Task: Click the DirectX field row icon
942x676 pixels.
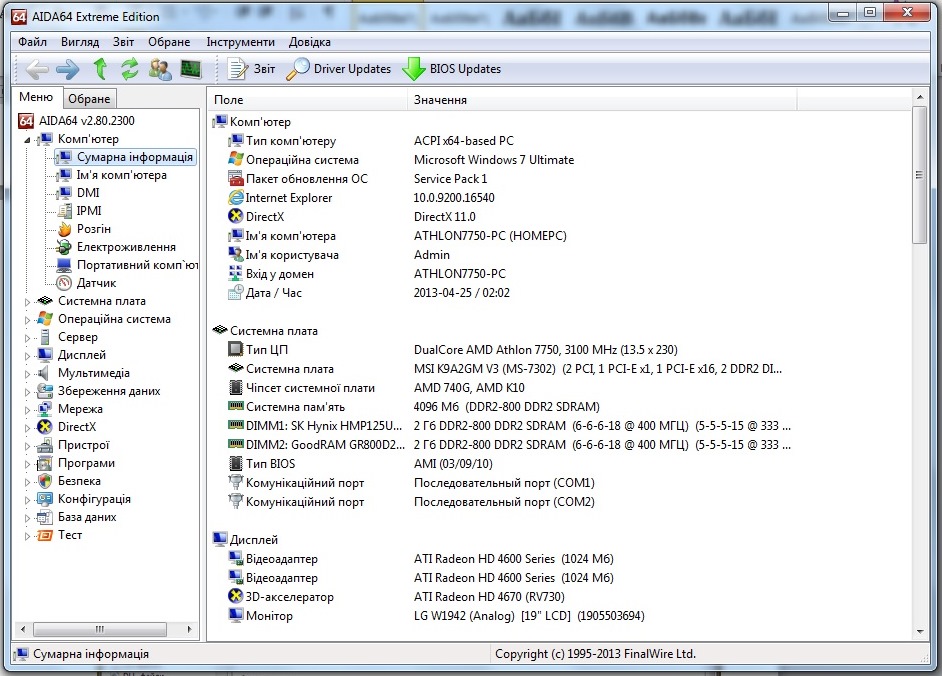Action: (236, 216)
